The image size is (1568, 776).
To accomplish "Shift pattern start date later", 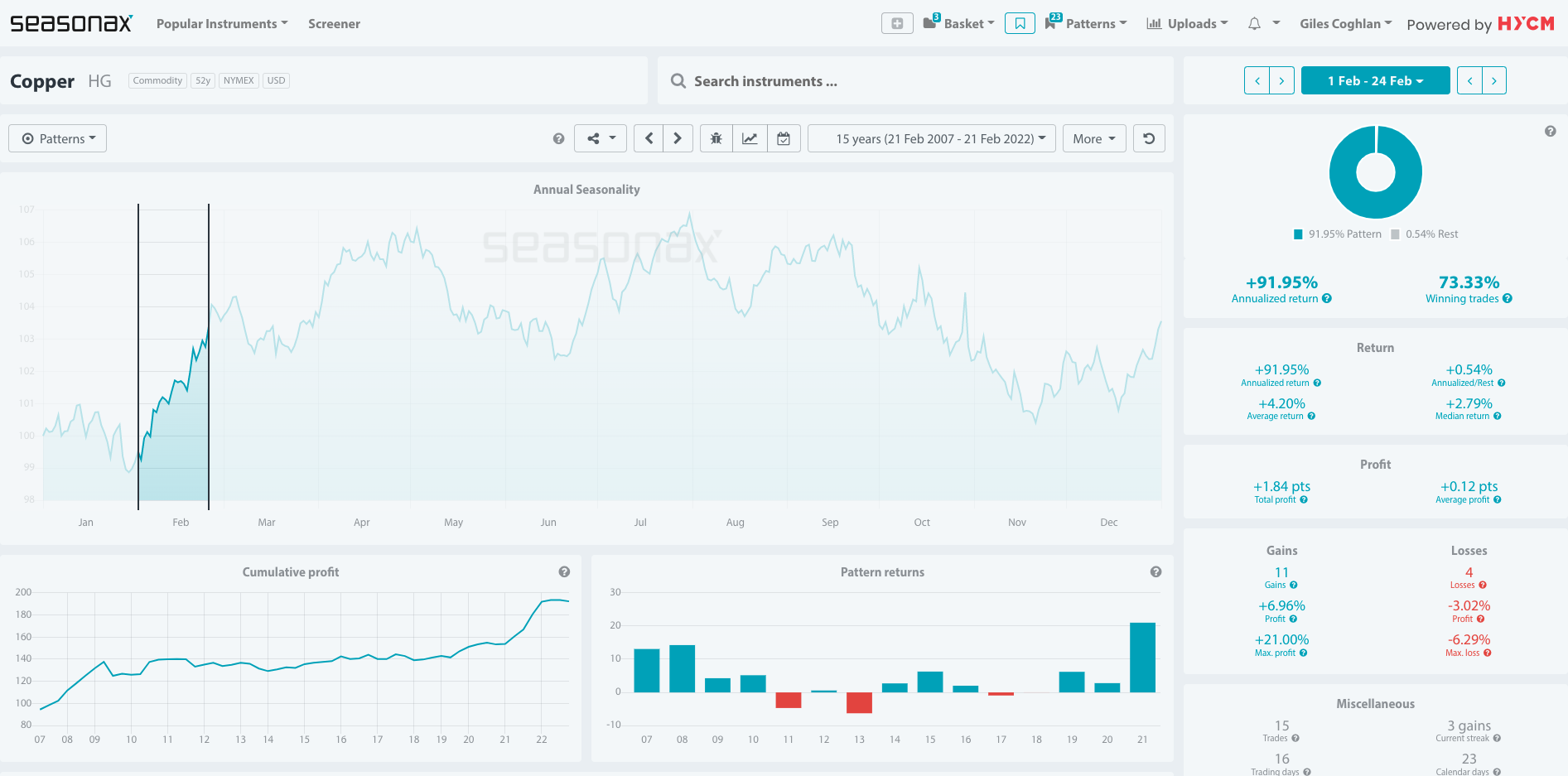I will tap(1281, 80).
